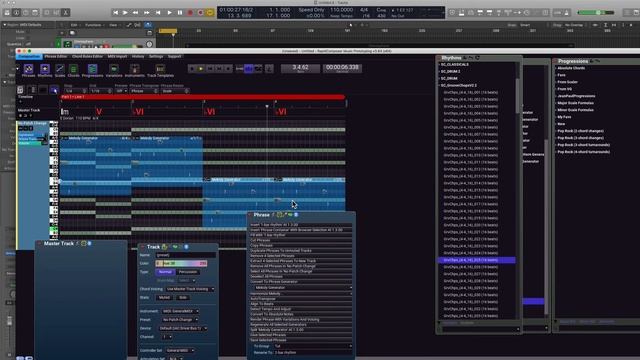Image resolution: width=640 pixels, height=360 pixels.
Task: Select Percussion track type
Action: [188, 272]
